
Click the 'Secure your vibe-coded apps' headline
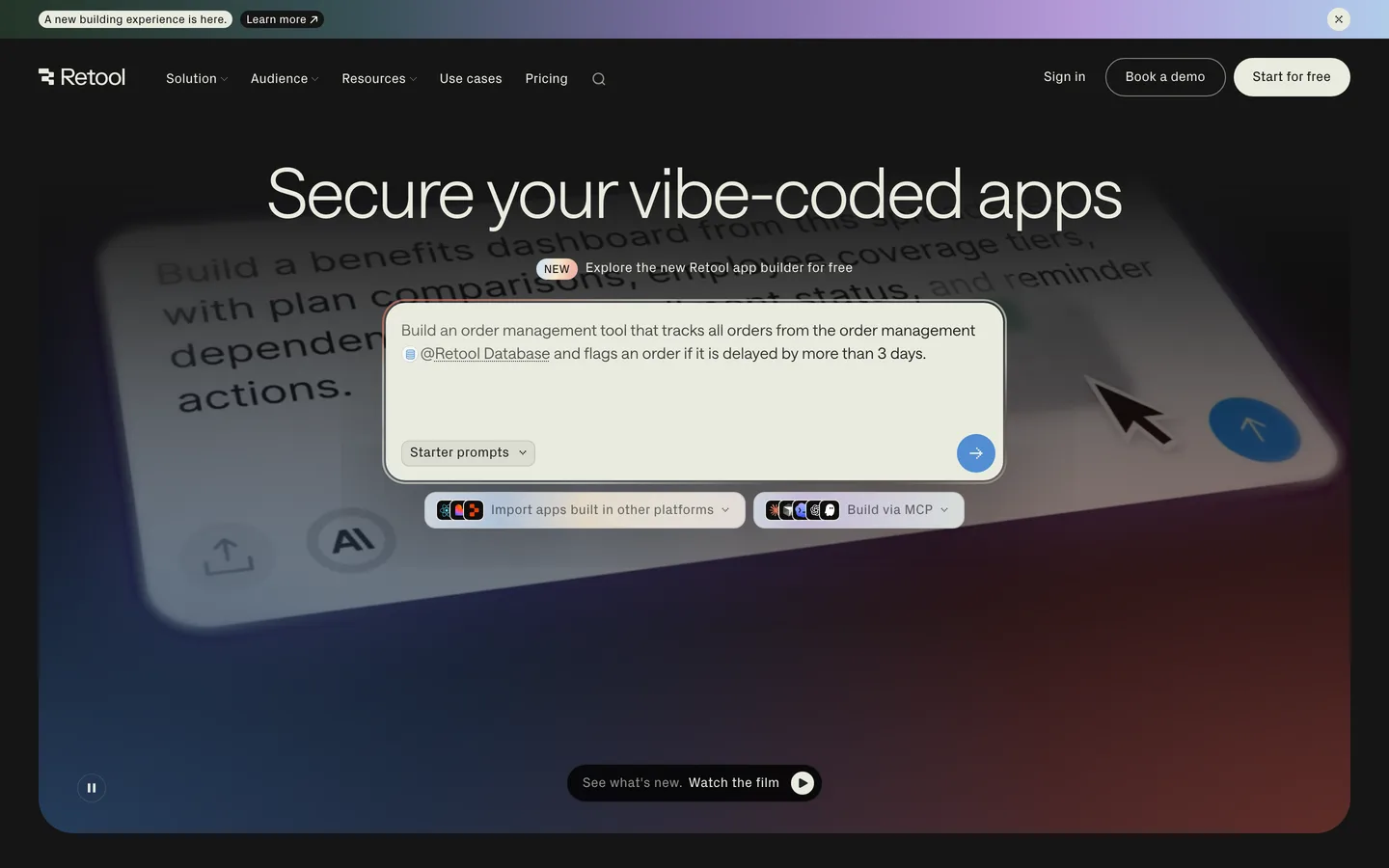(694, 196)
